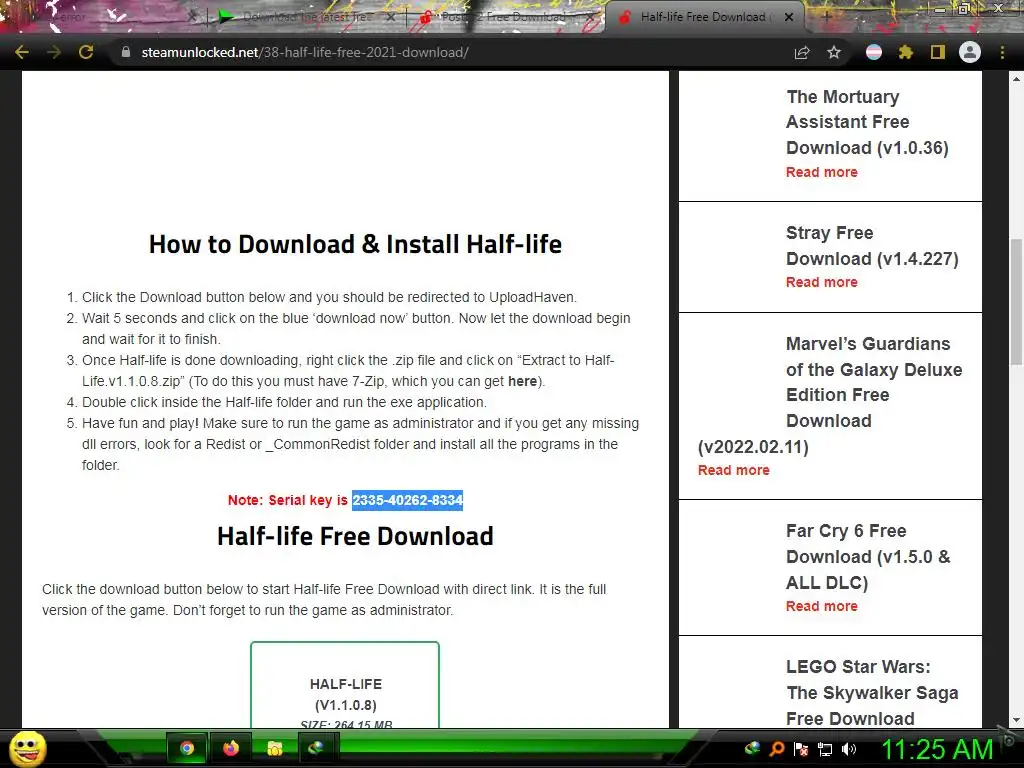Viewport: 1024px width, 768px height.
Task: Click the 'Half-life Free Download' heading
Action: click(x=355, y=536)
